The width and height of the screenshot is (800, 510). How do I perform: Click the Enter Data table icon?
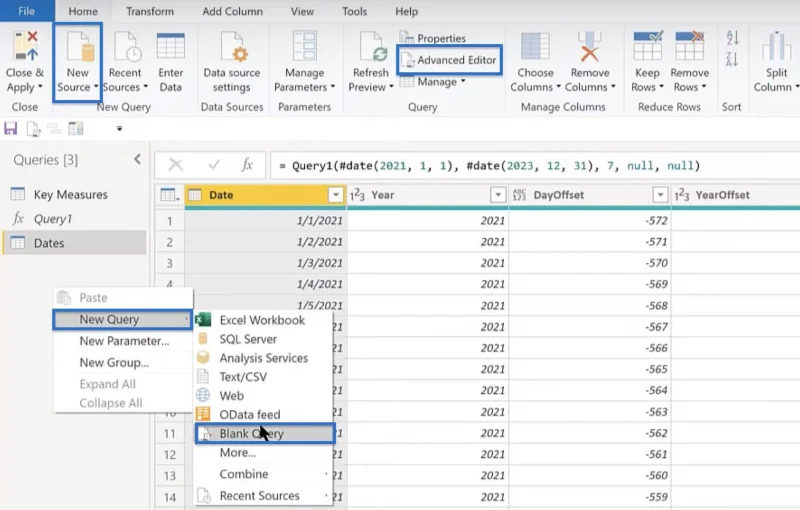pos(170,46)
